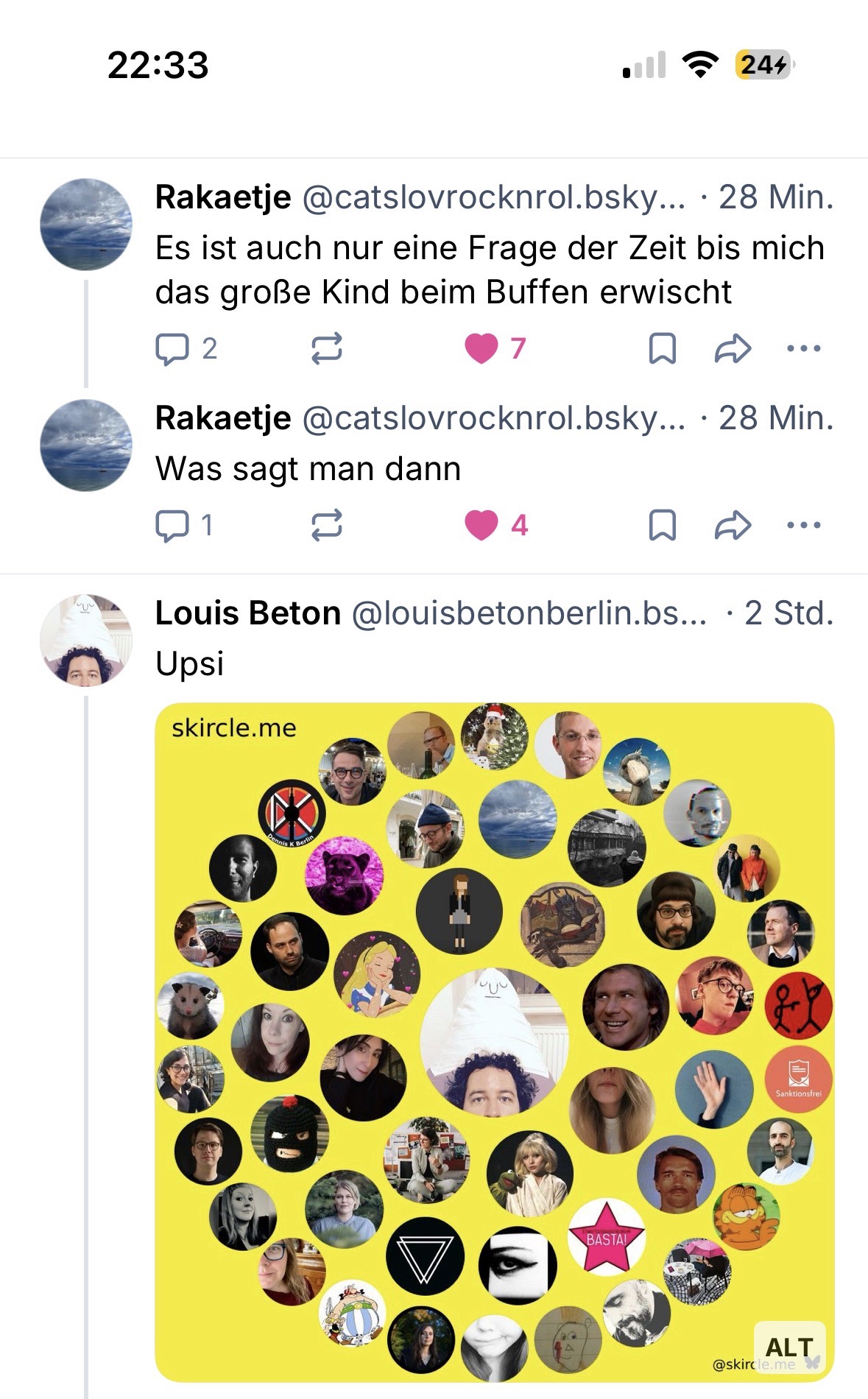Open the 'Upsi' post text
868x1399 pixels.
coord(189,663)
